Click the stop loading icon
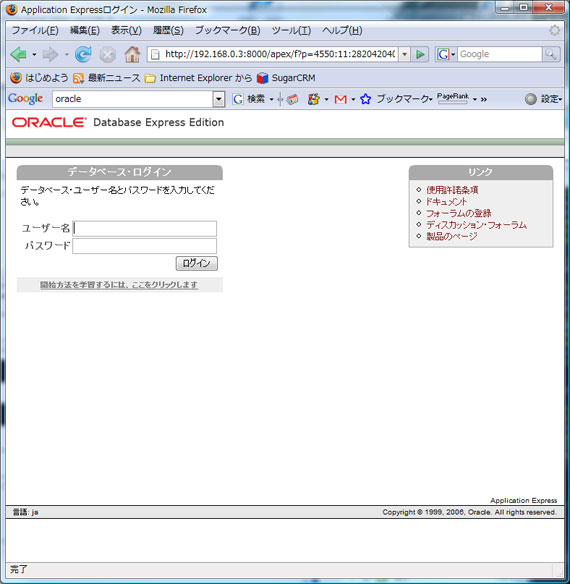This screenshot has width=570, height=584. pos(107,55)
